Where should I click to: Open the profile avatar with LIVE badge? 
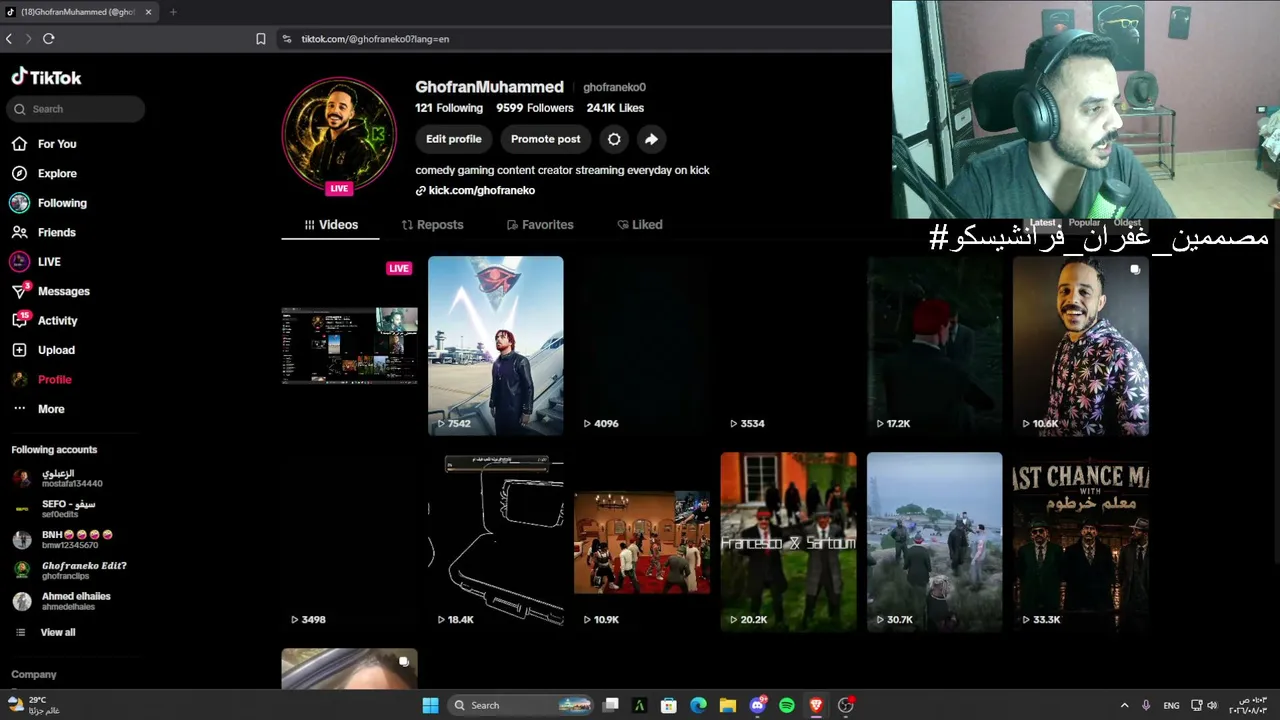(x=339, y=133)
